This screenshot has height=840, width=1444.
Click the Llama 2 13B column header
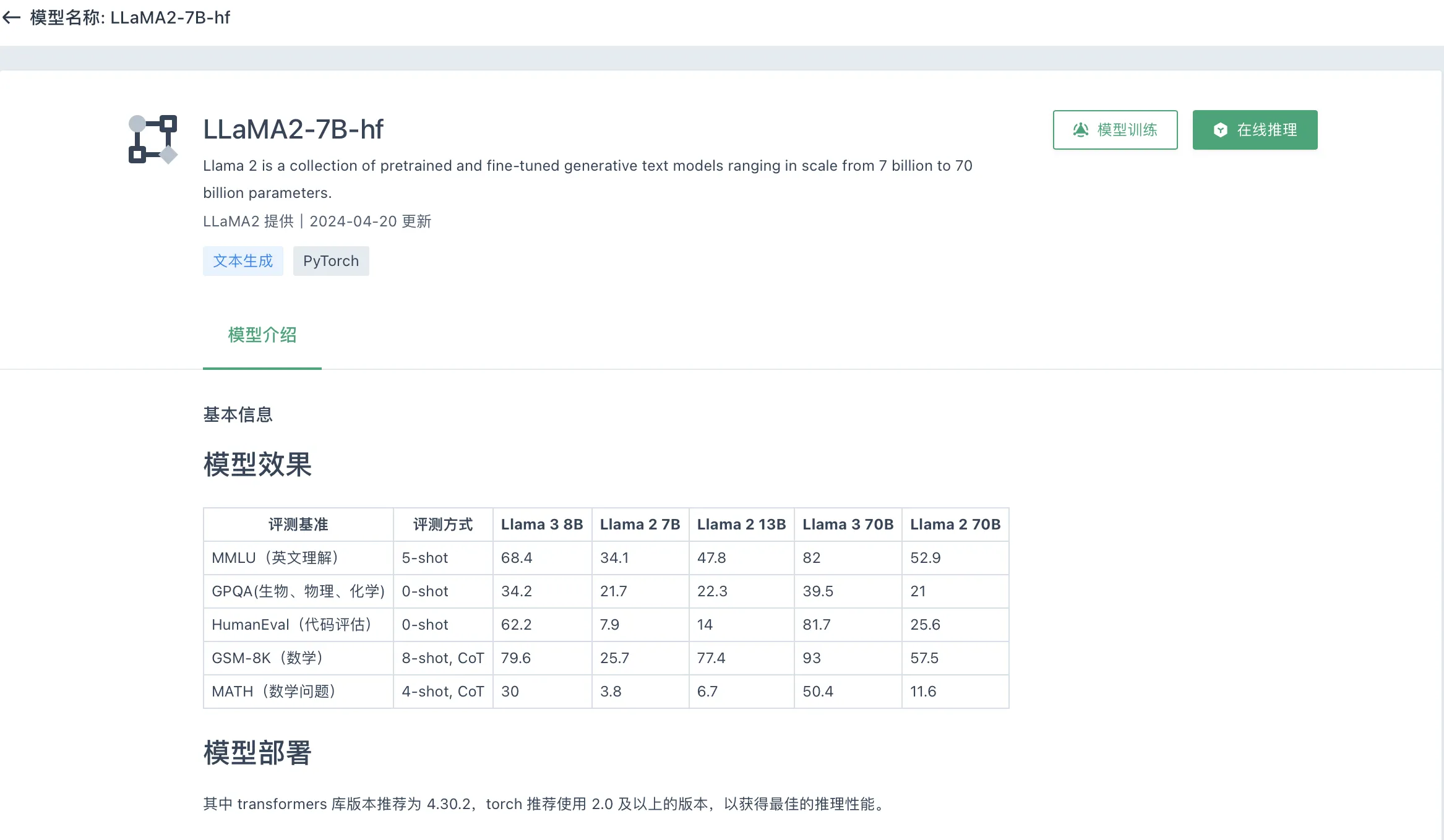coord(741,525)
